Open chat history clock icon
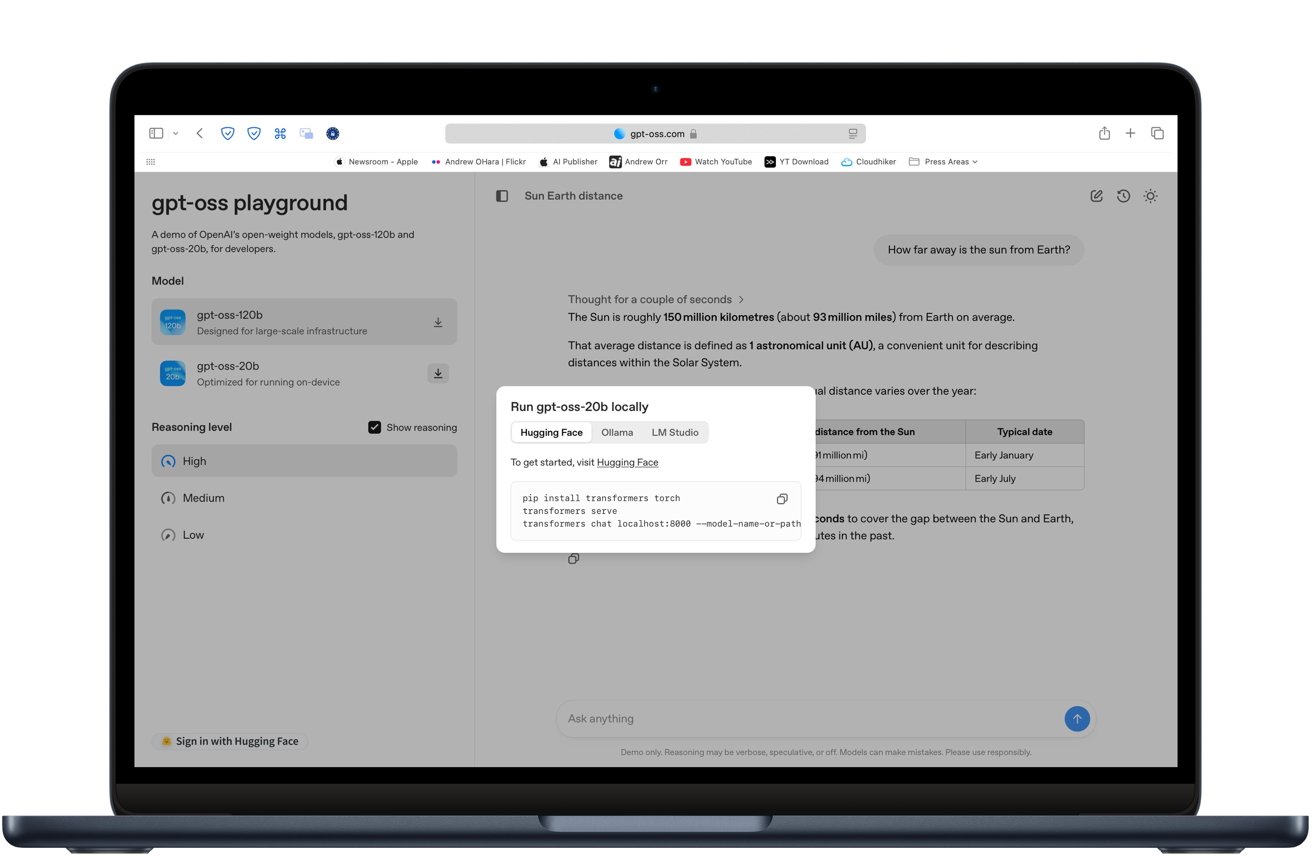The image size is (1312, 856). [1123, 196]
